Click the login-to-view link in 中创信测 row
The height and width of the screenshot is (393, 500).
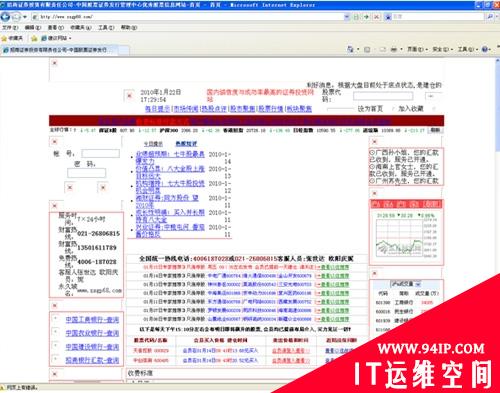tap(291, 361)
